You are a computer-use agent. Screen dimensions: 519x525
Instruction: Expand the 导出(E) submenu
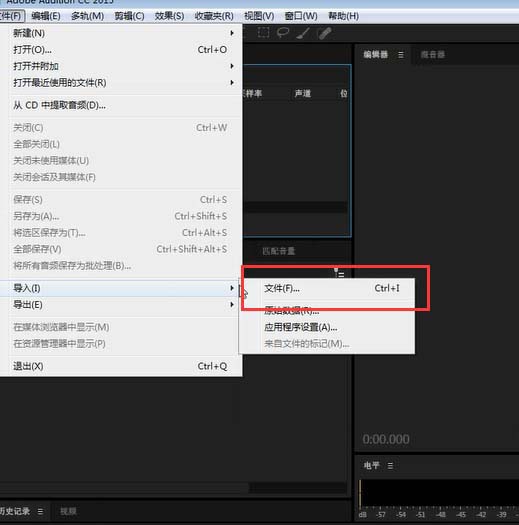(121, 305)
